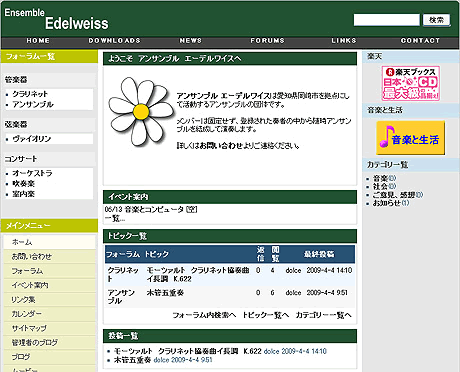Select リンク集 in the main menu

(x=50, y=299)
